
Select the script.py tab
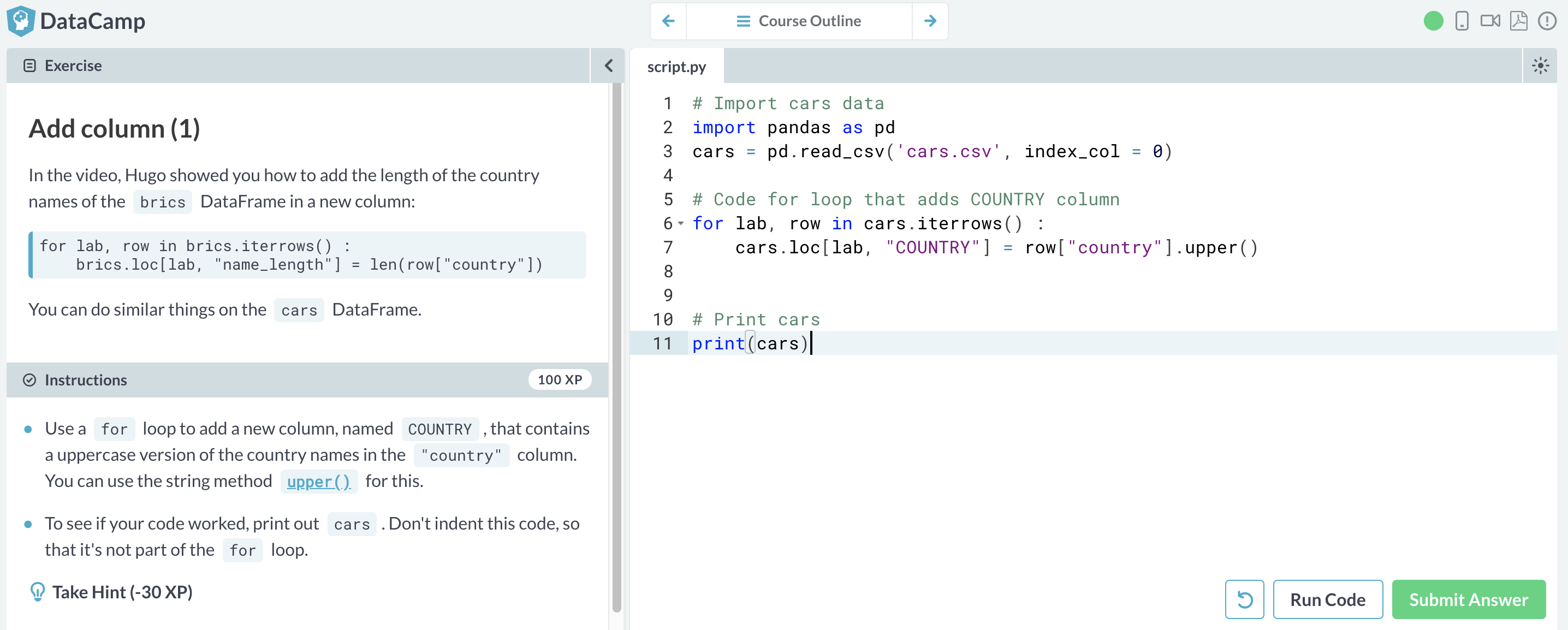pos(676,67)
